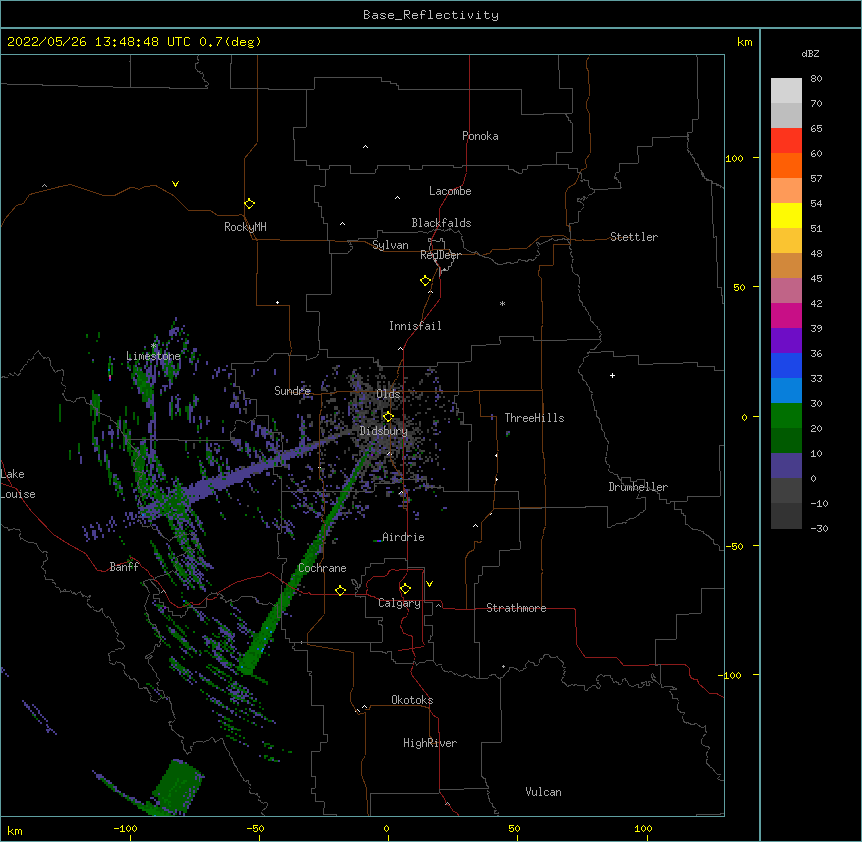
Task: Select the ThreeHills label
Action: [x=534, y=418]
